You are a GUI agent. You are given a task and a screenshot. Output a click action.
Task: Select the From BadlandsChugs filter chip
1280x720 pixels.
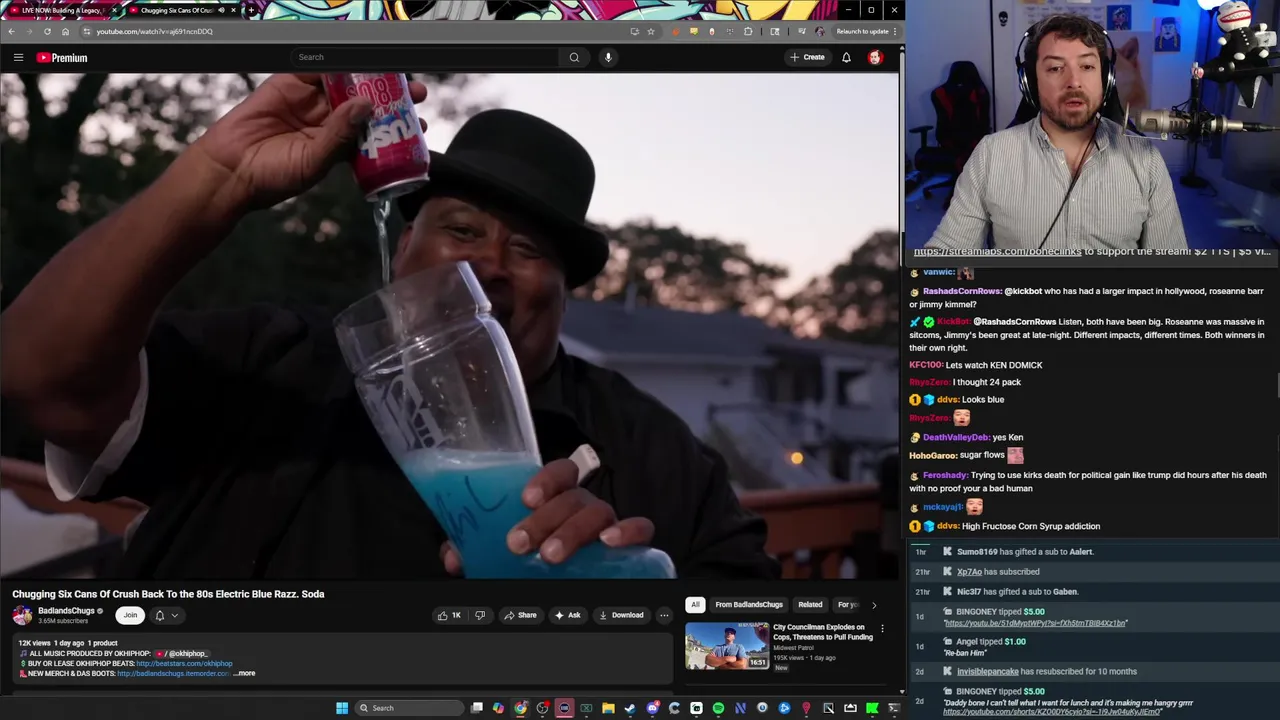[x=749, y=604]
